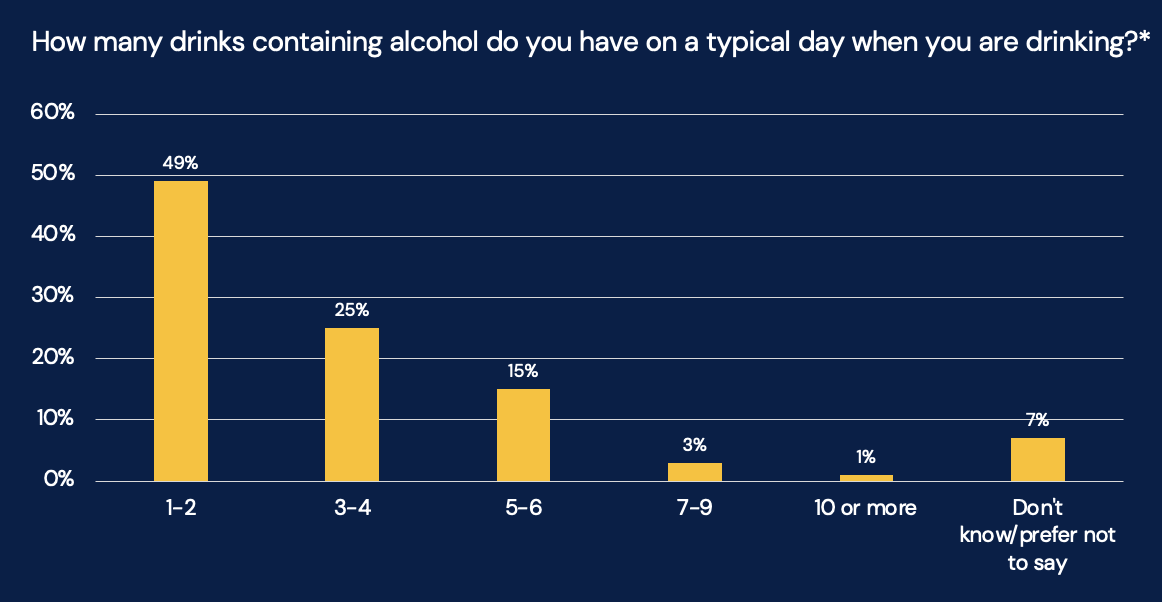Click "Don't know/prefer not to say" label
Screen dimensions: 1162x602
[1037, 535]
